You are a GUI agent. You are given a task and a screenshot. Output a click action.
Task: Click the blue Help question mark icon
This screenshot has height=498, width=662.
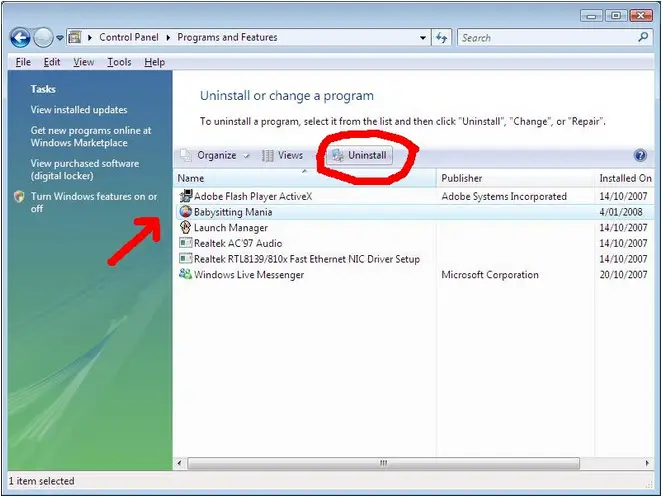(640, 155)
